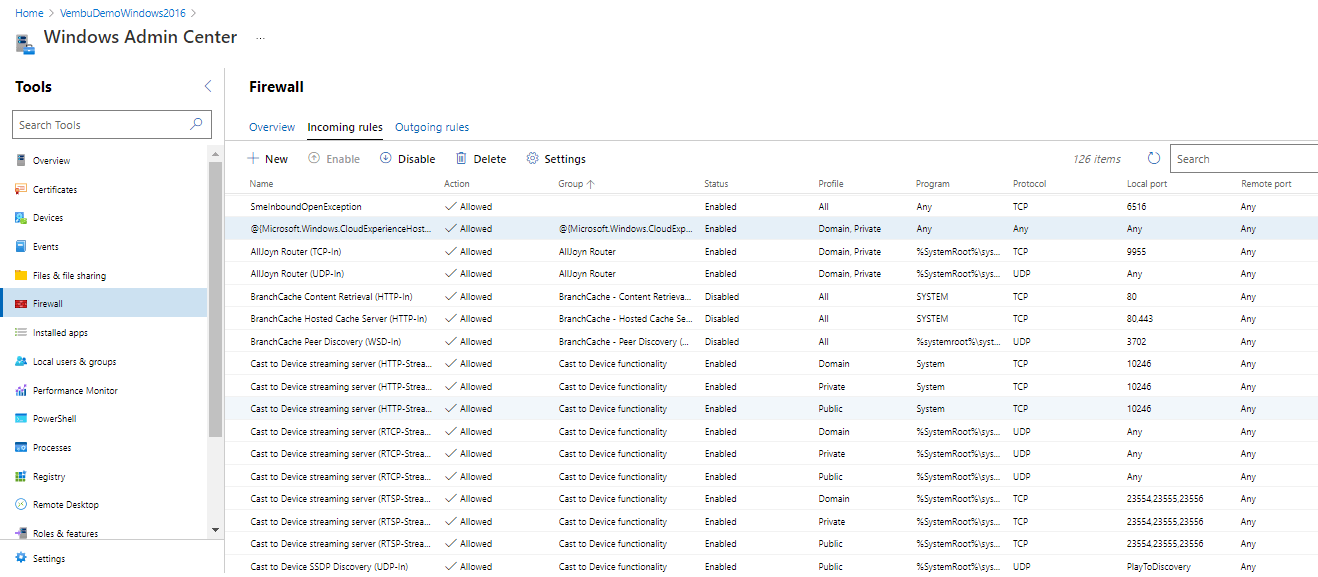Open the Installed apps icon
Screen dimensions: 1318x577
(21, 332)
